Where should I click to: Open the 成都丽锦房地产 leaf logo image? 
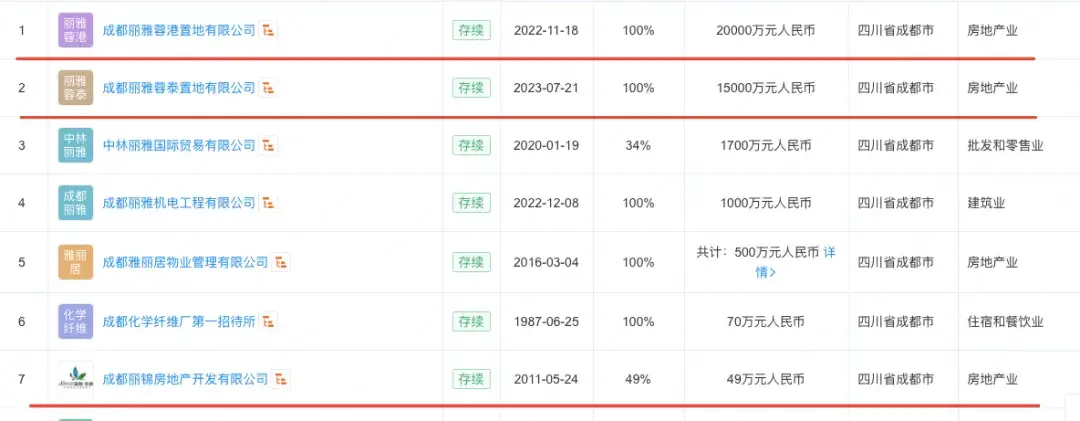(x=76, y=379)
